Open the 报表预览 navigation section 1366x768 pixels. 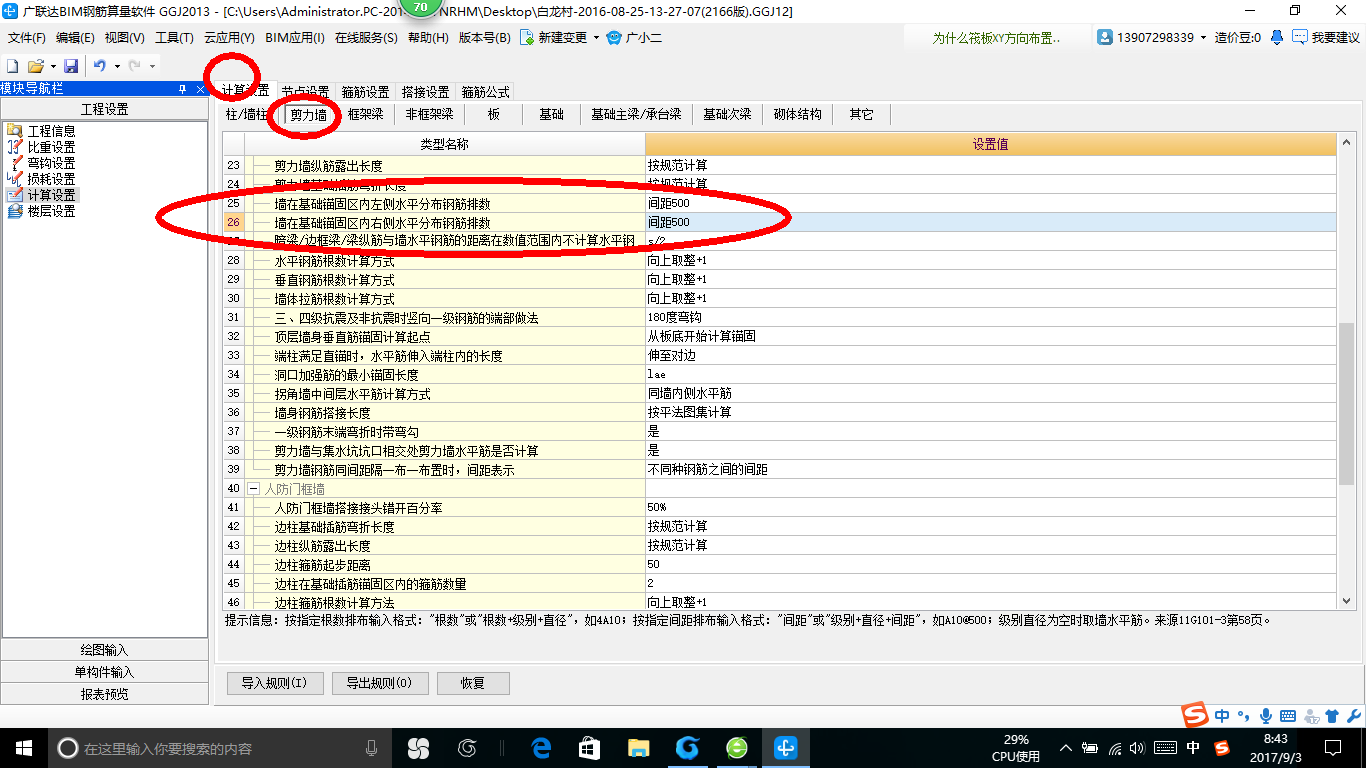click(x=104, y=694)
